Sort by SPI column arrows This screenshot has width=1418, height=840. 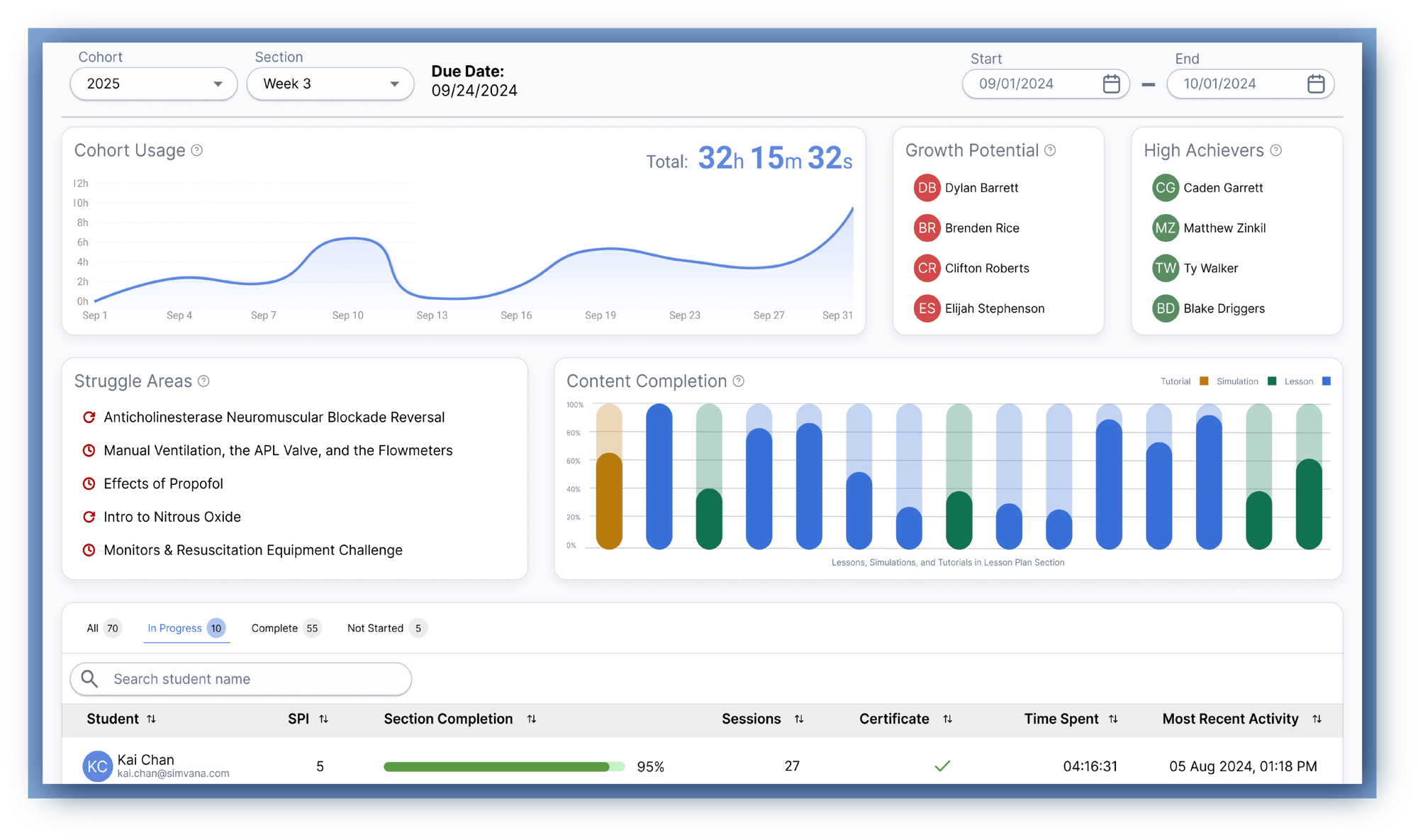tap(323, 719)
